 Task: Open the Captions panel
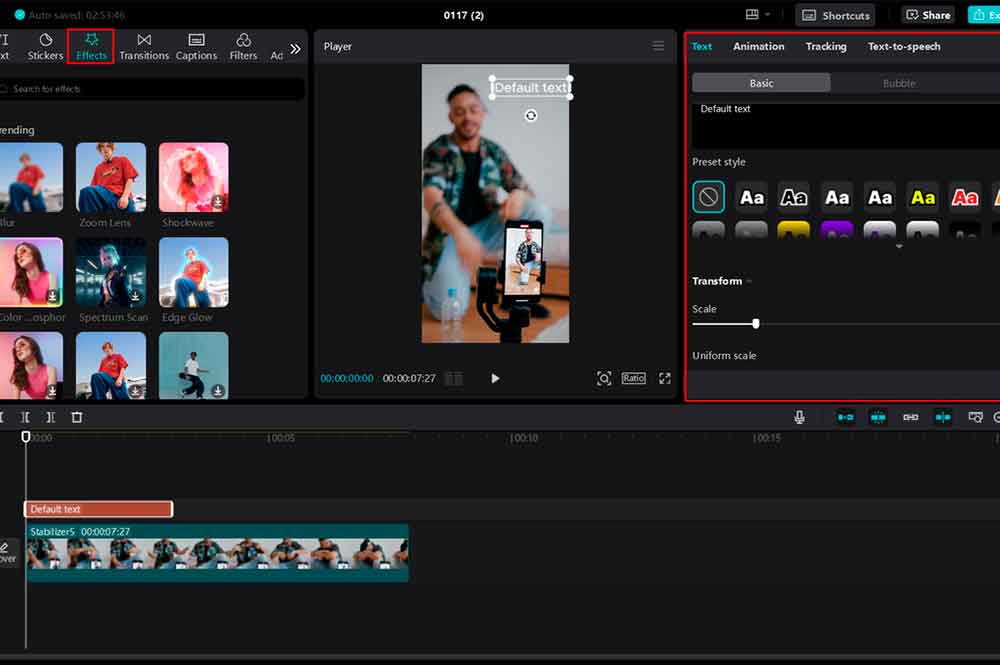click(x=196, y=47)
